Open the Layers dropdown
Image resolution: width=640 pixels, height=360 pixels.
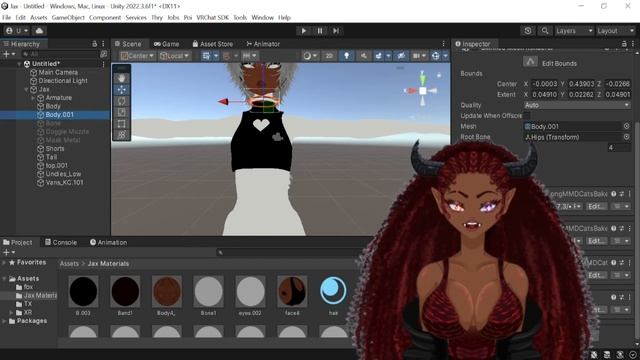(x=573, y=31)
